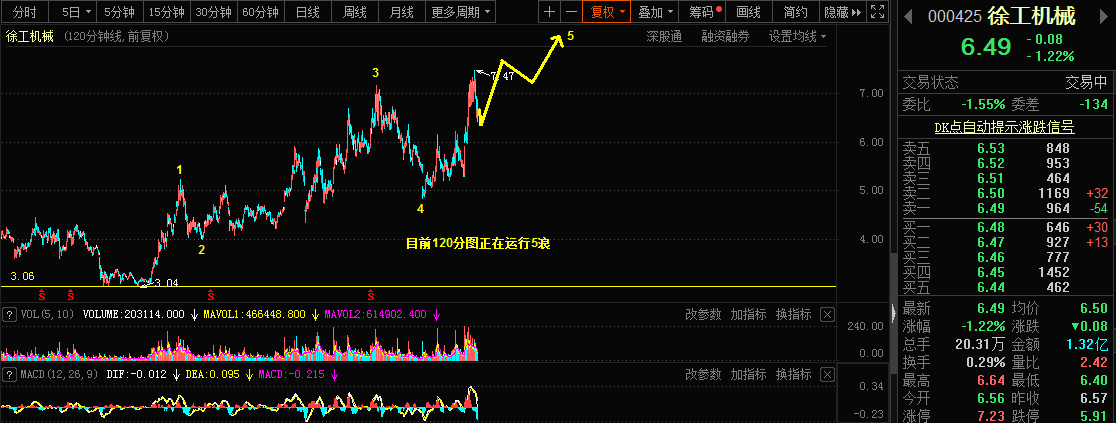Select 5分钟 period tab
1116x423 pixels.
tap(120, 12)
